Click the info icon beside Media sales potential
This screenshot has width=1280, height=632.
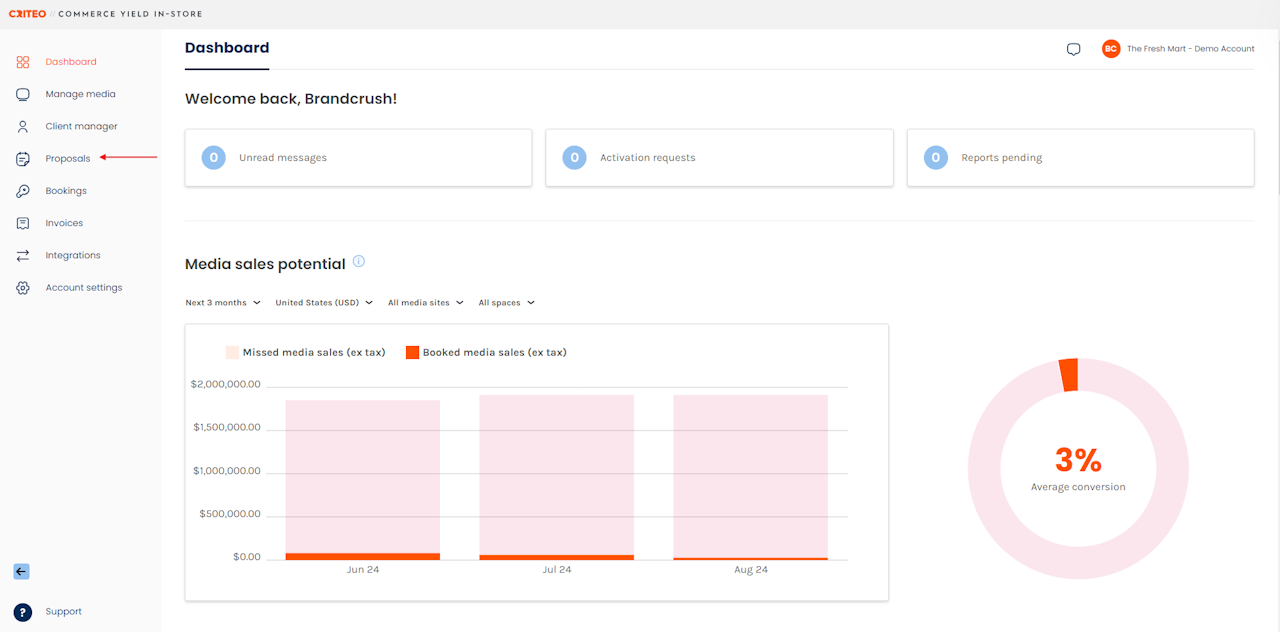tap(359, 262)
